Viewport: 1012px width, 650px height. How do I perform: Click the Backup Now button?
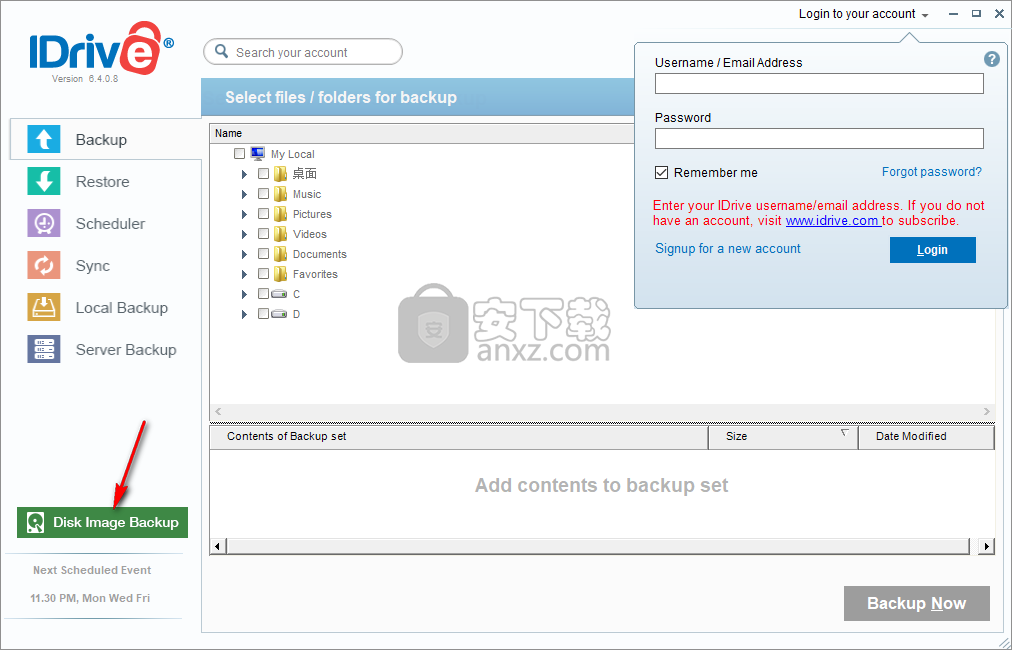(916, 604)
